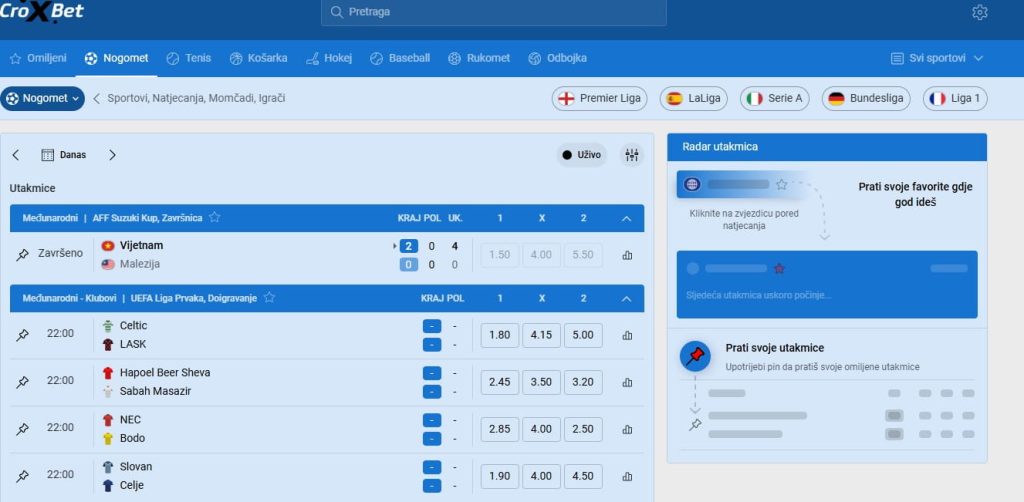This screenshot has height=502, width=1024.
Task: Expand the Svi sportovi dropdown
Action: pyautogui.click(x=937, y=58)
